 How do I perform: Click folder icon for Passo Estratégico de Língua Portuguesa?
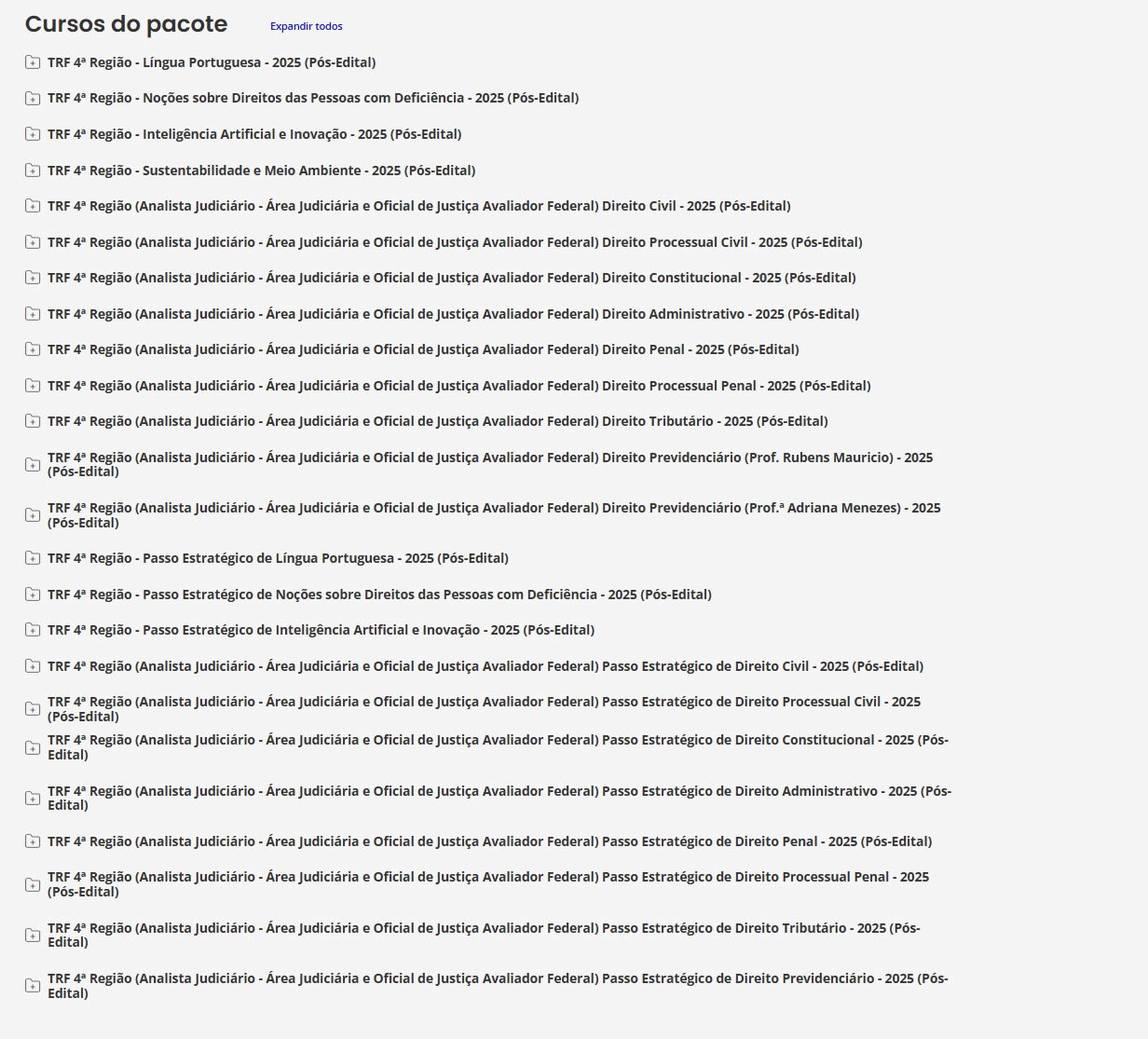[33, 558]
